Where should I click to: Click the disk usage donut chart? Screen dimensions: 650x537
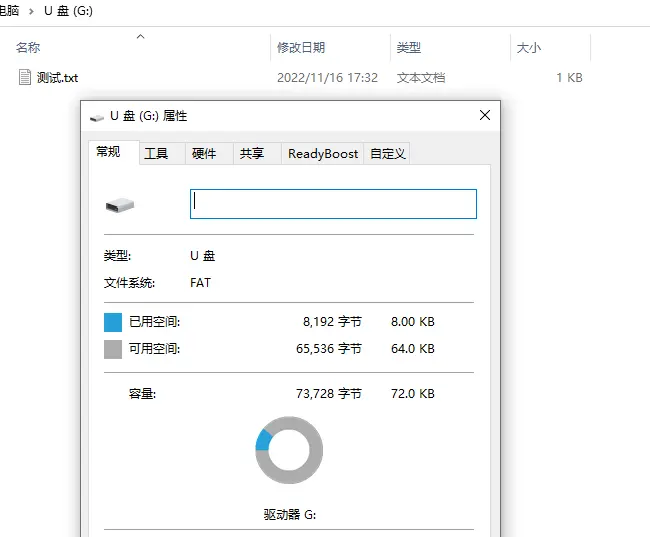(x=289, y=450)
